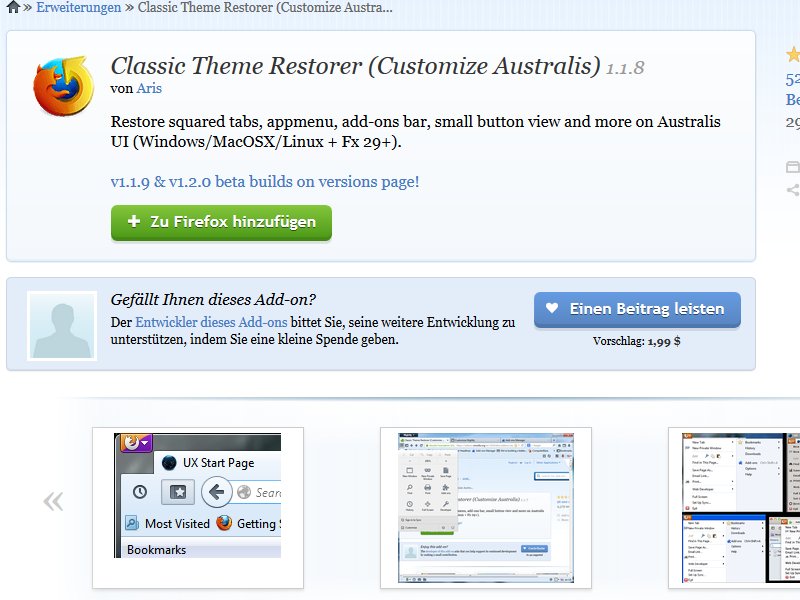
Task: Click the Gefällt Ihnen dieses Add-on? heading
Action: tap(213, 299)
